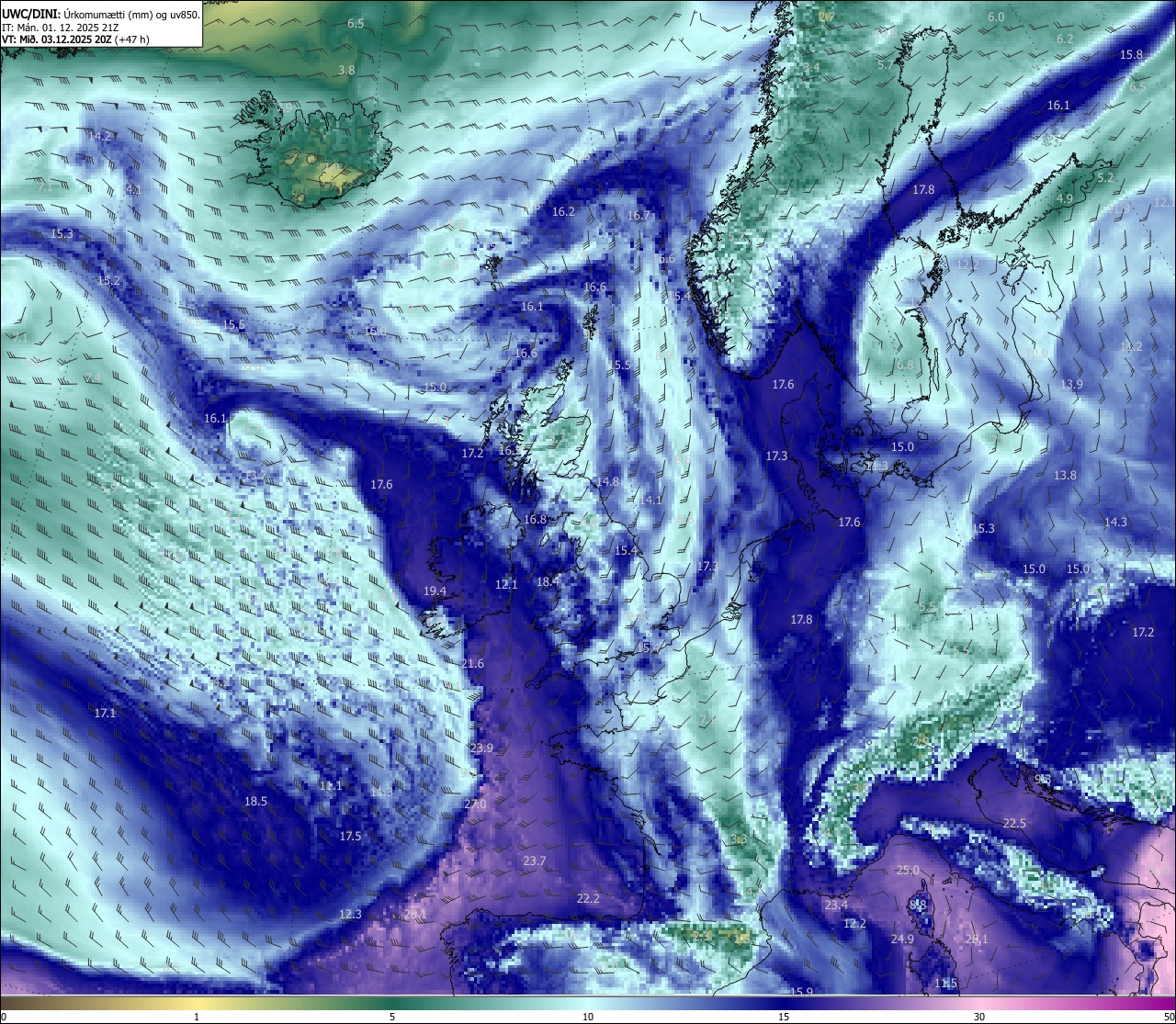Click the 14.3 value label near the right edge
Screen dimensions: 1176x1024
tap(1115, 522)
